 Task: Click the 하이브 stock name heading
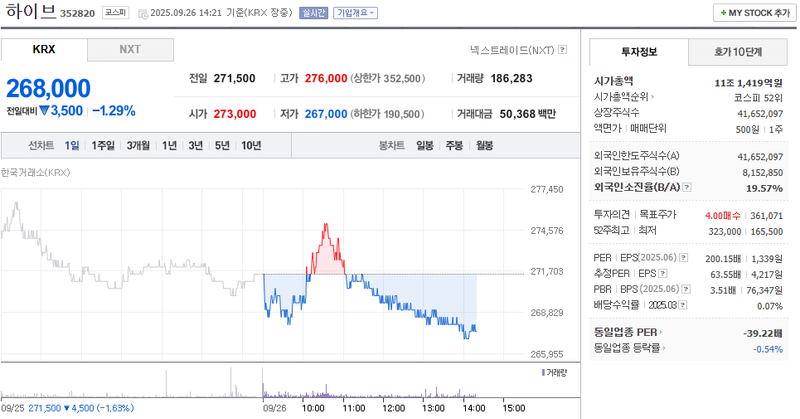pyautogui.click(x=31, y=11)
